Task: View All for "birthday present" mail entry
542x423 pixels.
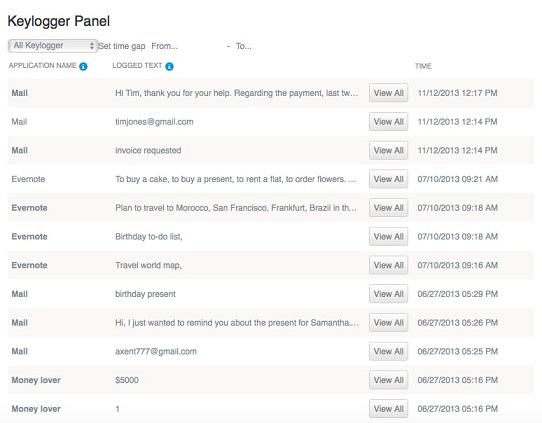Action: [389, 294]
